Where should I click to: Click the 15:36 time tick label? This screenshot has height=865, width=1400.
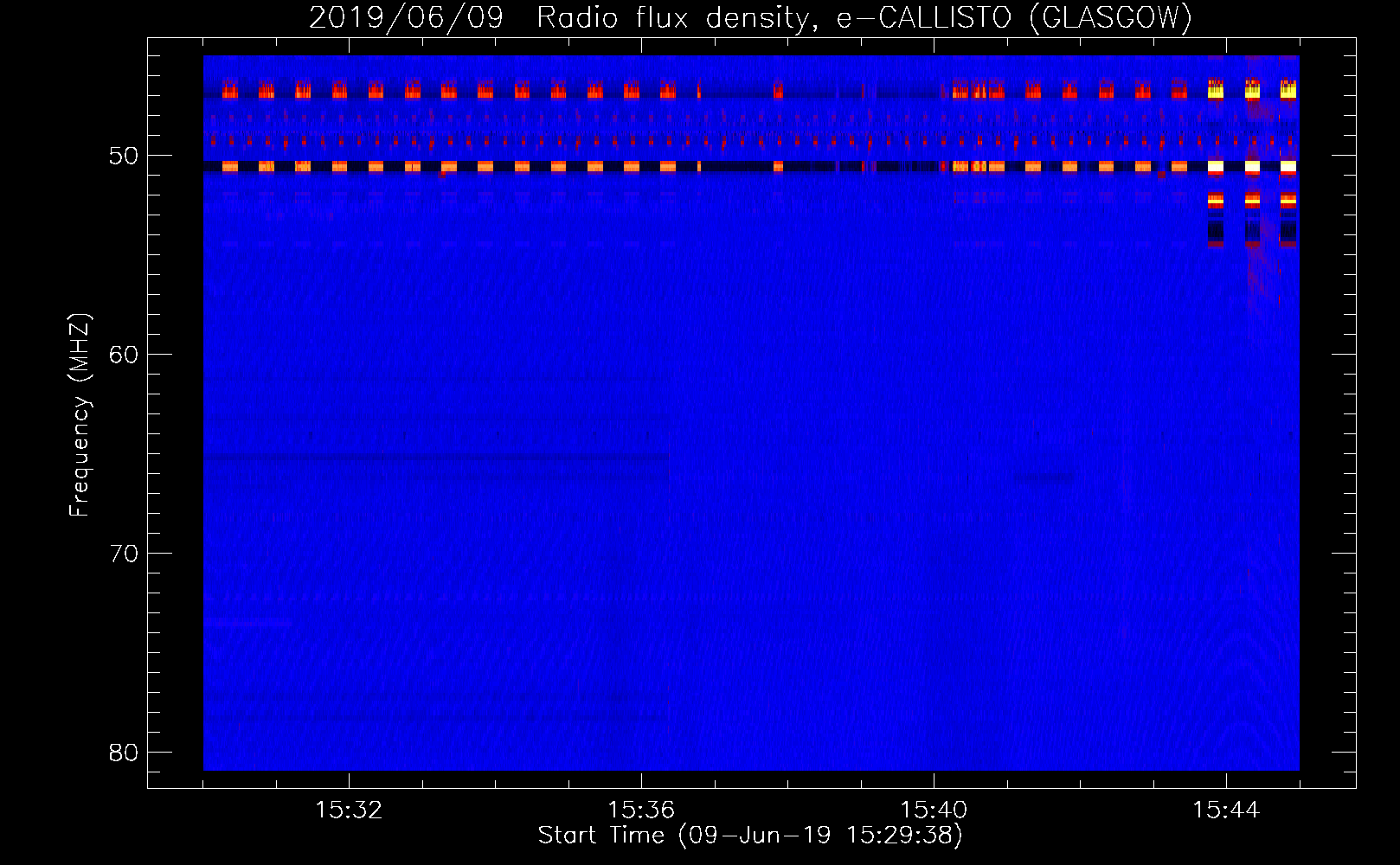coord(641,811)
